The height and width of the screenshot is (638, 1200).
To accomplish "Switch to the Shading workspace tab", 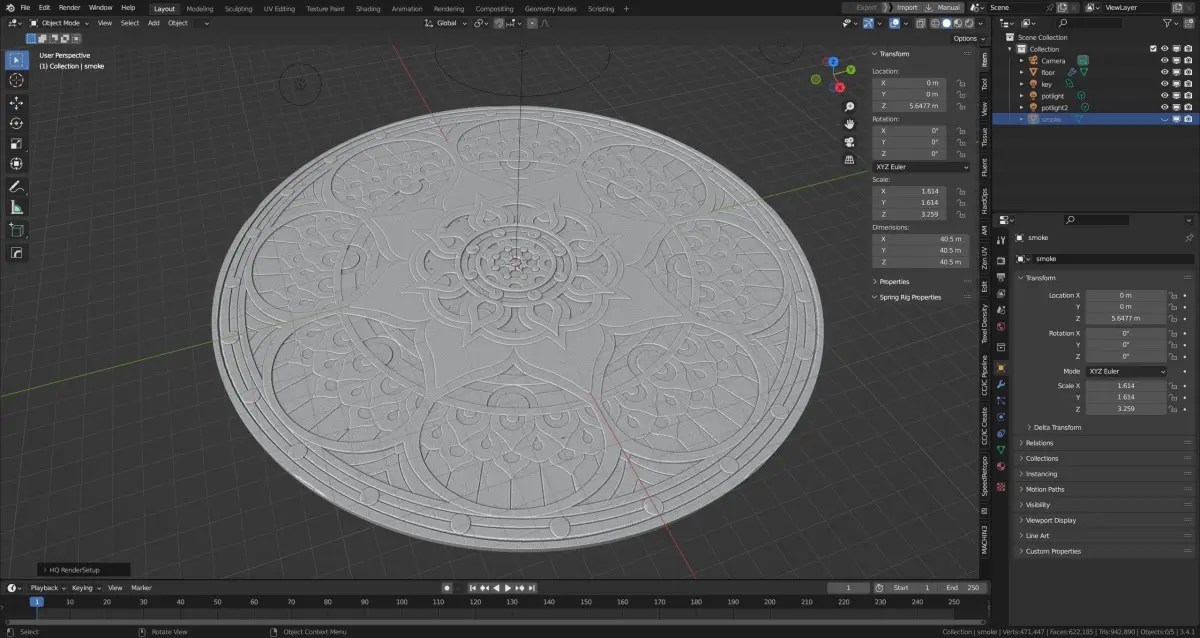I will (368, 8).
